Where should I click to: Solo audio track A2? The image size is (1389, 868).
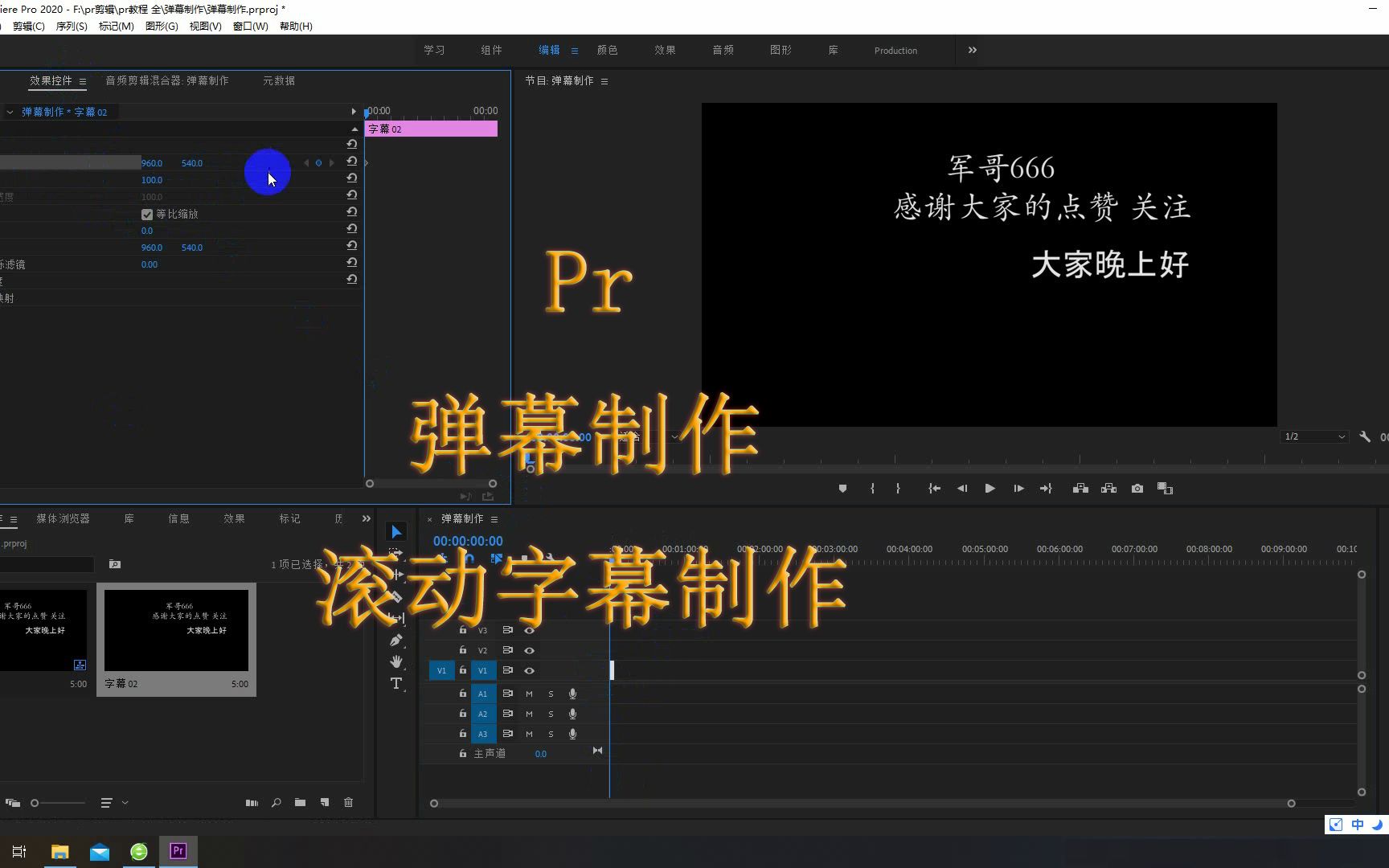[551, 714]
